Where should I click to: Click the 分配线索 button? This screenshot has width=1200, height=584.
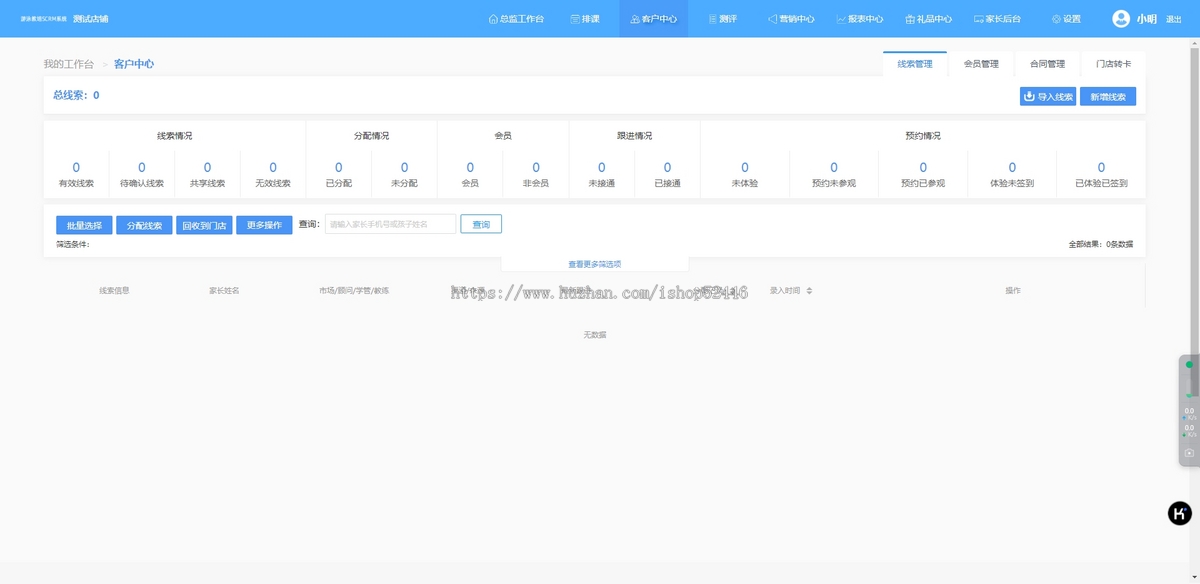click(144, 225)
